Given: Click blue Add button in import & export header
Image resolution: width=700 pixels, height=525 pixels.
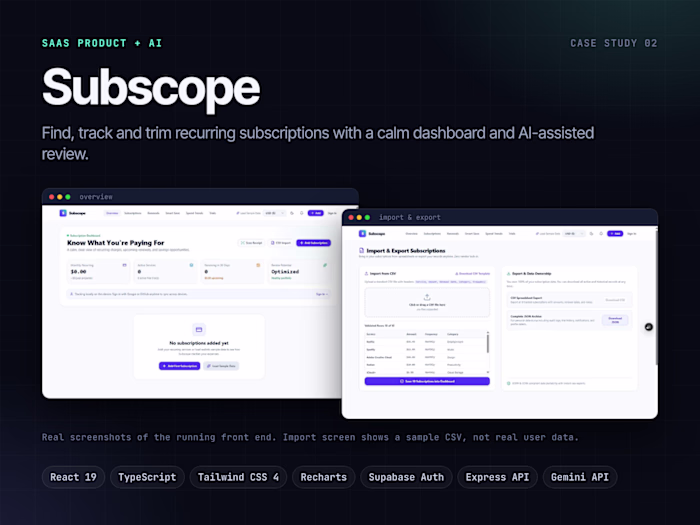Looking at the screenshot, I should click(615, 233).
